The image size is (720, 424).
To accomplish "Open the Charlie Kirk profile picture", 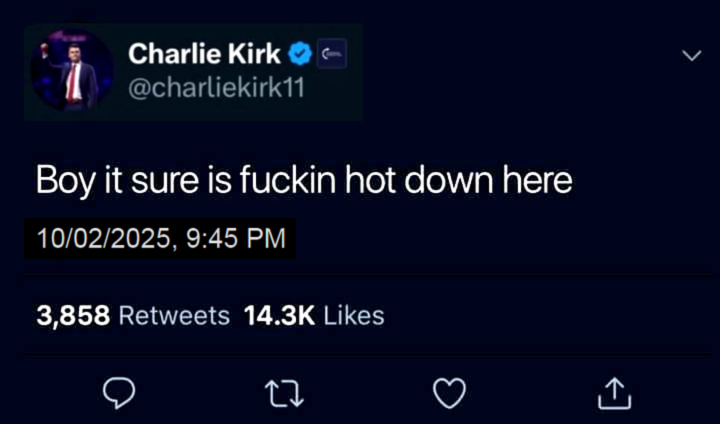I will [72, 70].
